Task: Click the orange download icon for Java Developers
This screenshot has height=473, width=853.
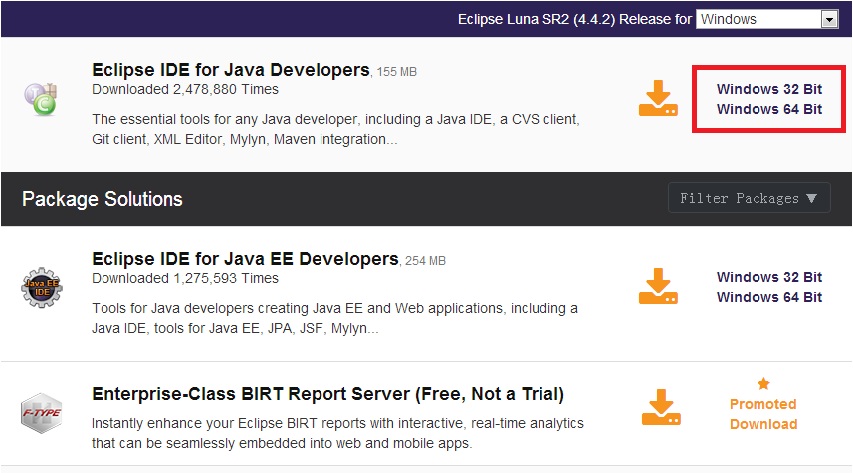Action: (658, 99)
